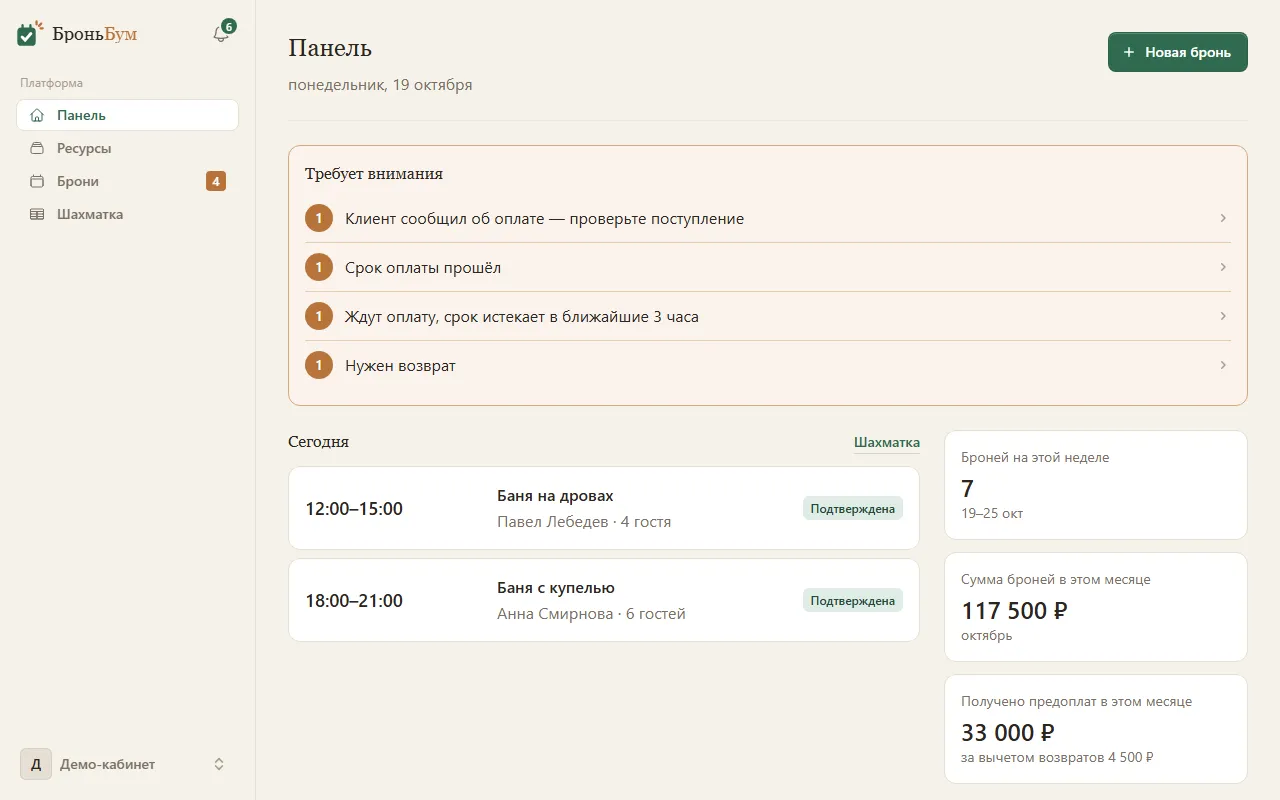
Task: Click the БроньБум logo icon
Action: click(29, 34)
